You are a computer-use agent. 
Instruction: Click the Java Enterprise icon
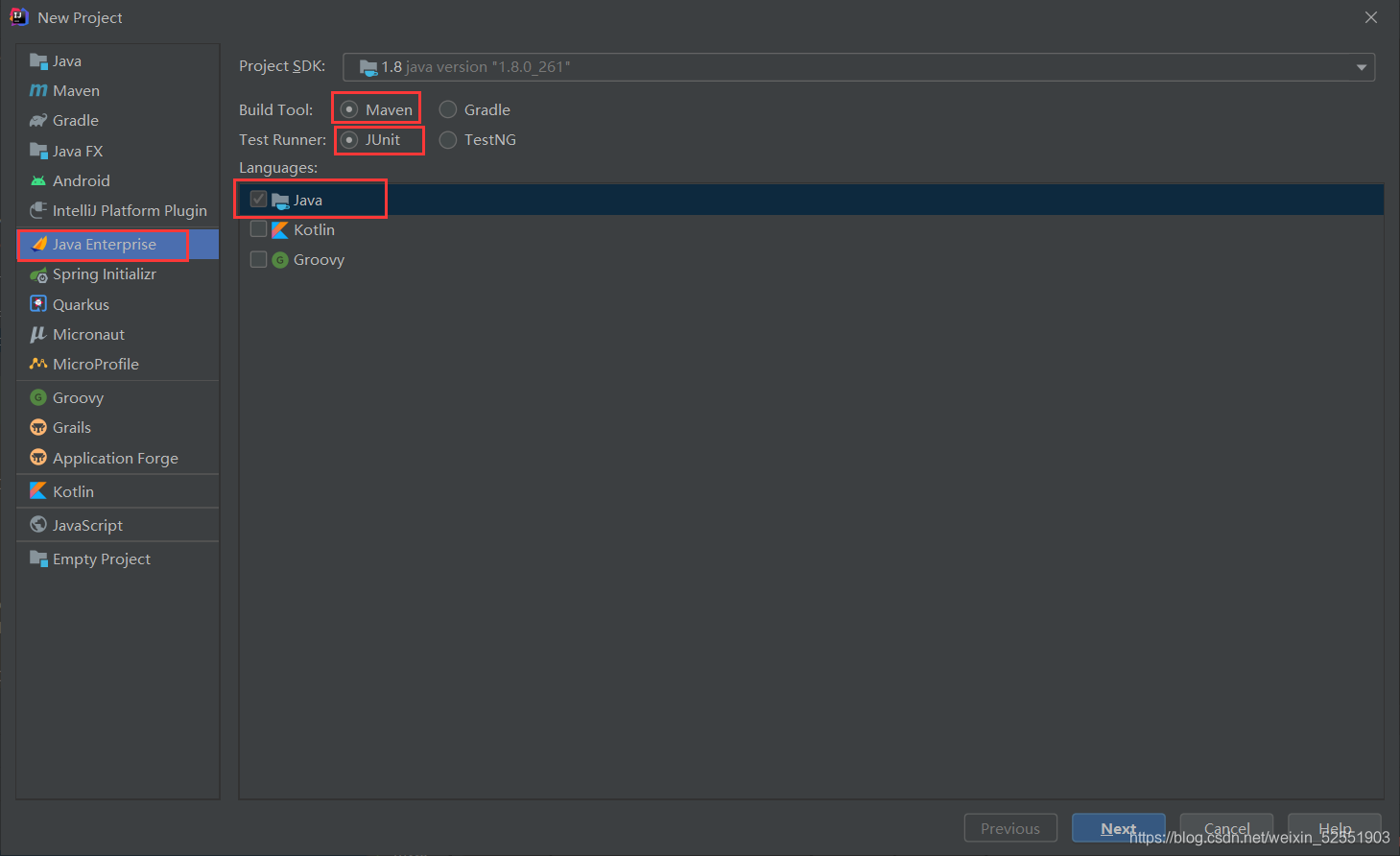click(39, 244)
